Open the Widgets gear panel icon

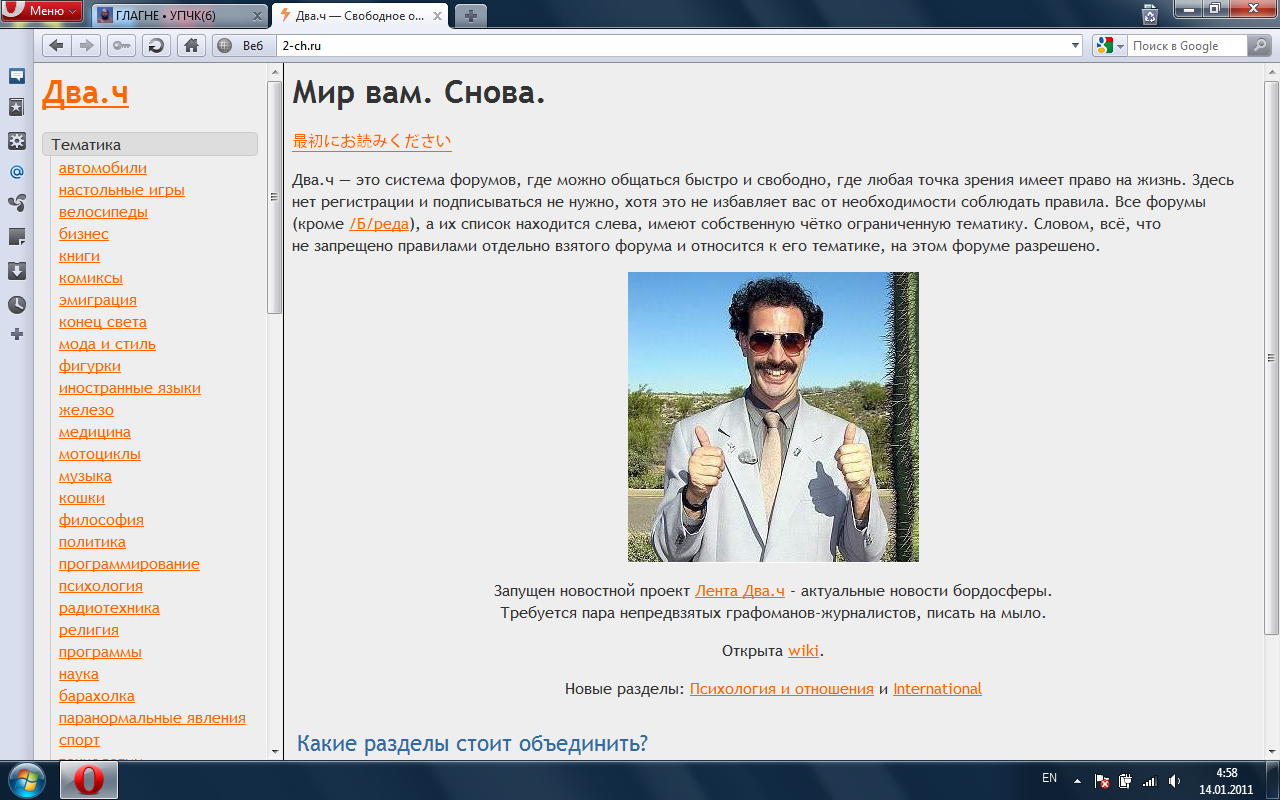(16, 140)
